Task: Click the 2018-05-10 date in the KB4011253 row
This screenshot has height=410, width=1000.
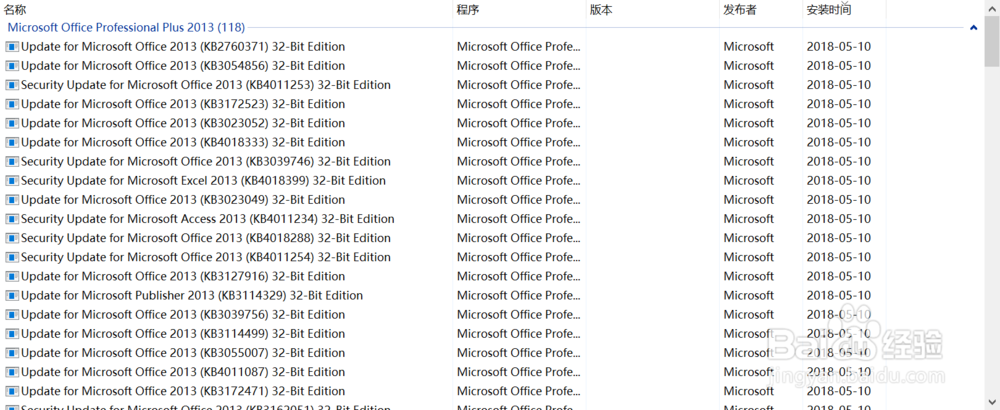Action: pyautogui.click(x=839, y=85)
